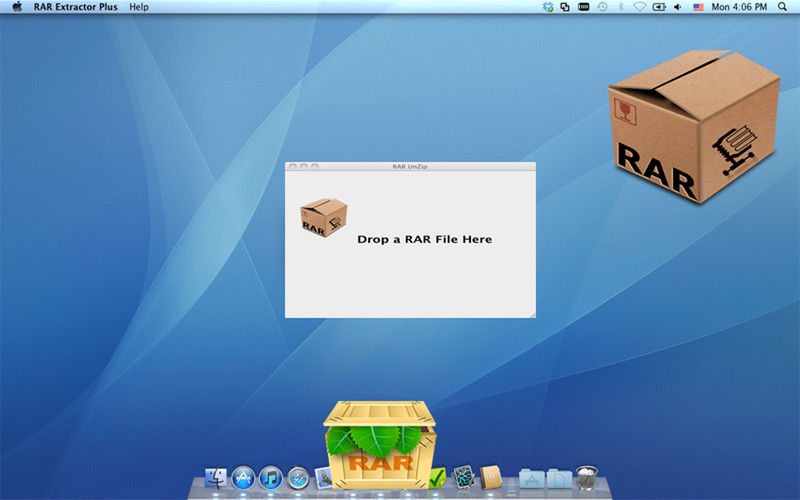Click the large RAR cardboard box desktop icon

694,126
